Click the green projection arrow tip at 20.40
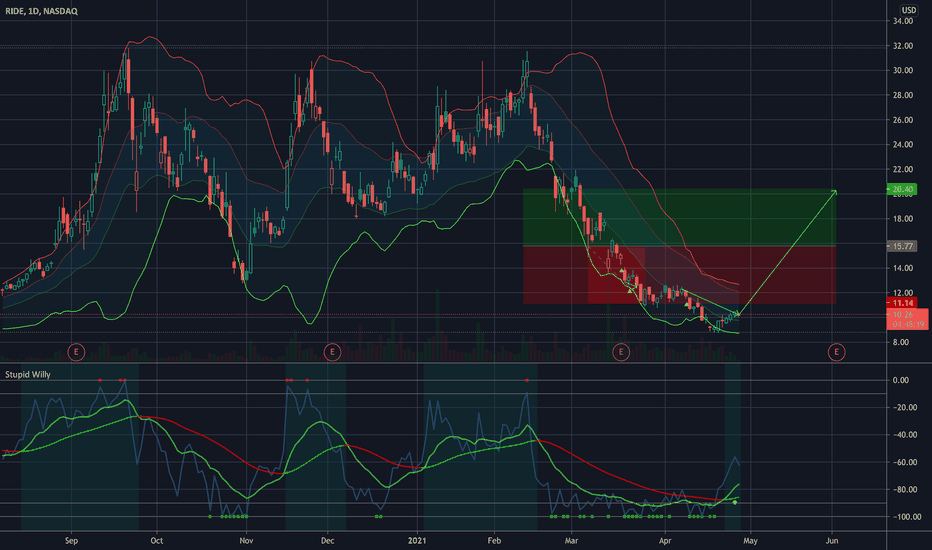The height and width of the screenshot is (550, 932). coord(835,191)
